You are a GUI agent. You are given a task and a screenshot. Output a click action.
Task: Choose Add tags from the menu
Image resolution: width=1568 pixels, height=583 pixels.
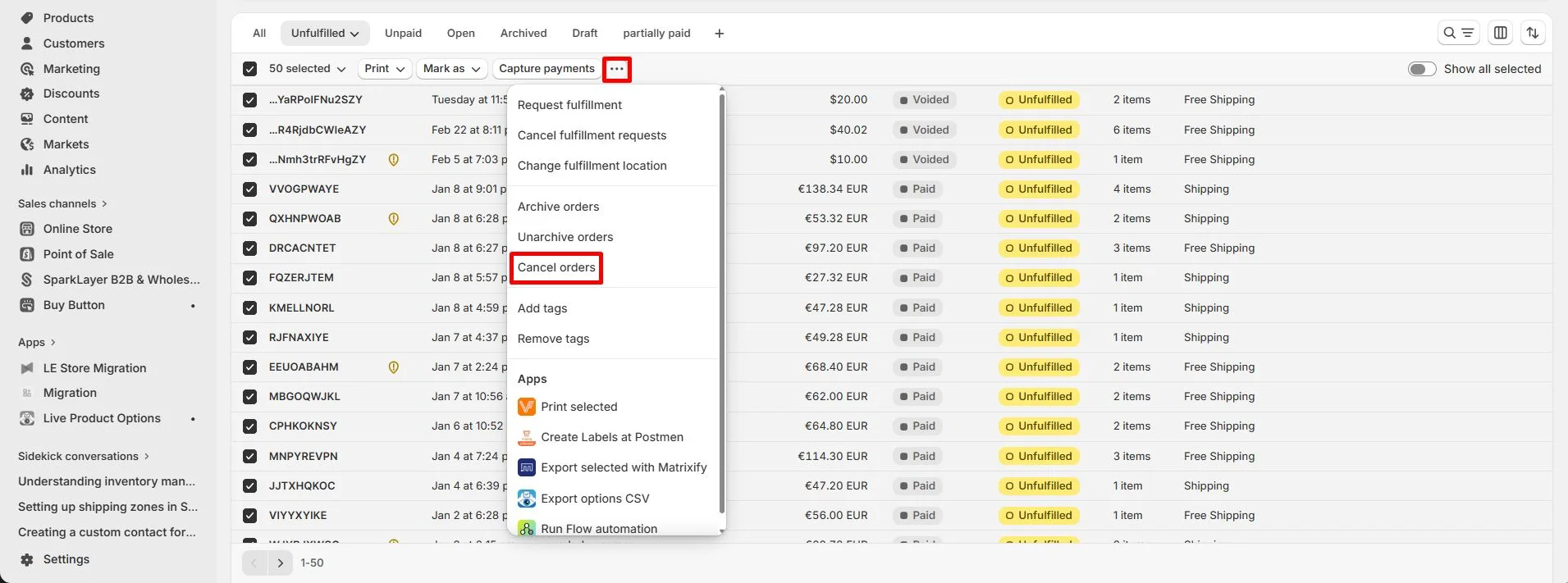[x=542, y=308]
